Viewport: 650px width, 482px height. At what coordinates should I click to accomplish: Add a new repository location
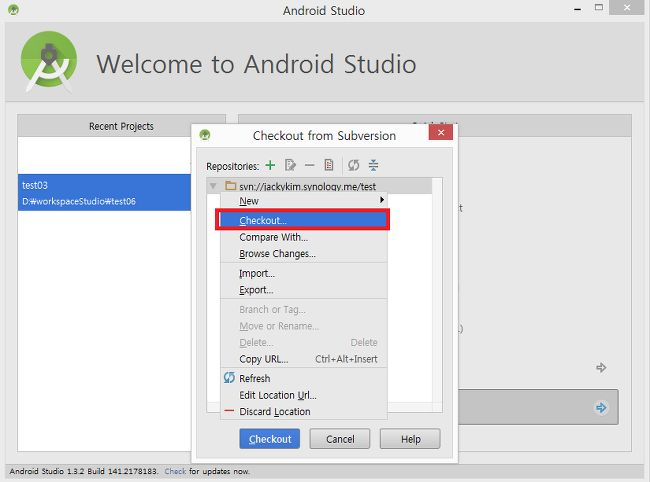click(x=270, y=165)
